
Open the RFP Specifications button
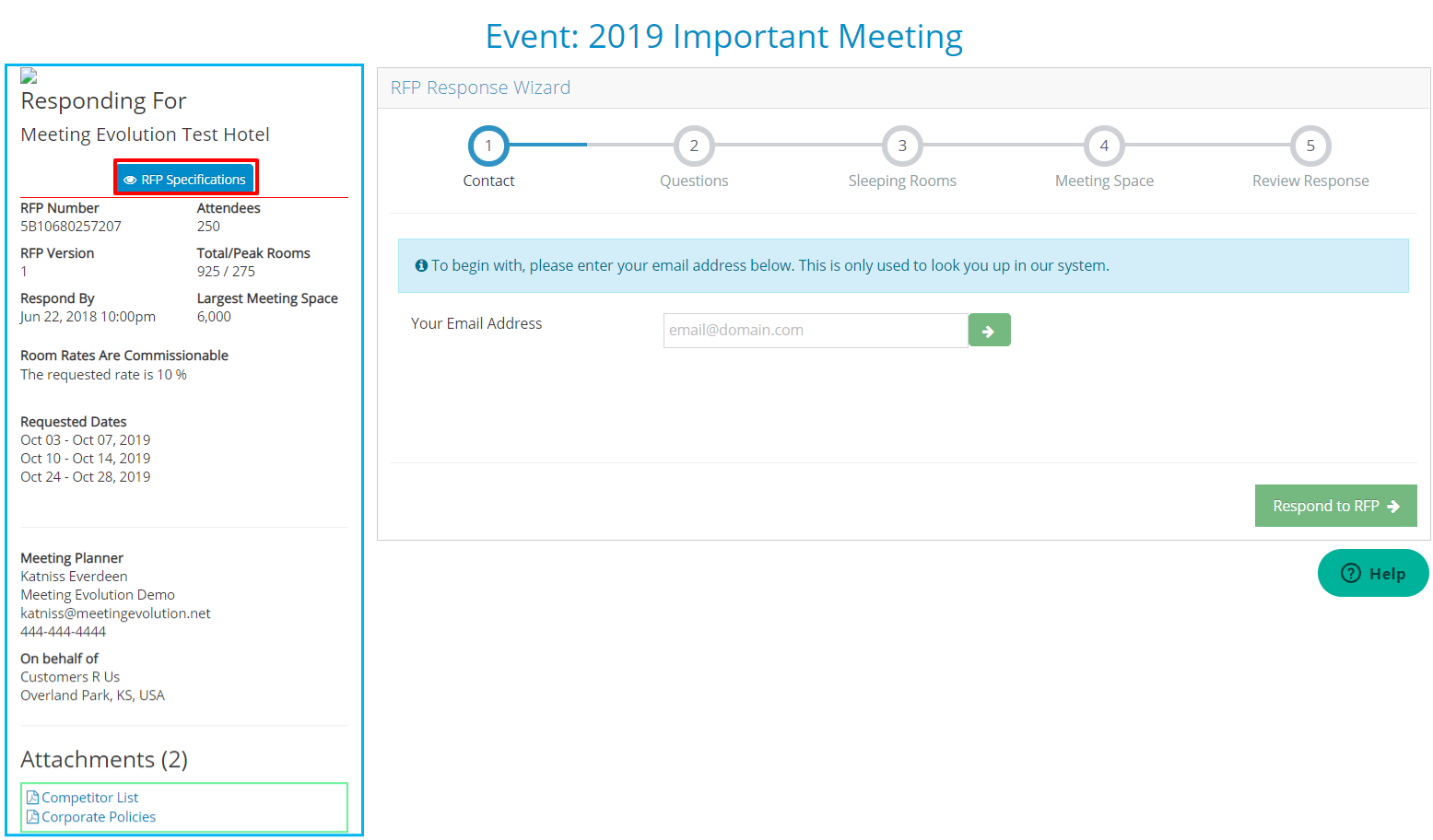pos(186,180)
